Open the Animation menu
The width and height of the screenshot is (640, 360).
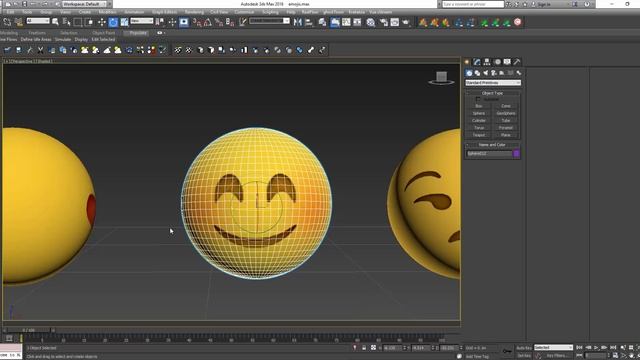134,12
